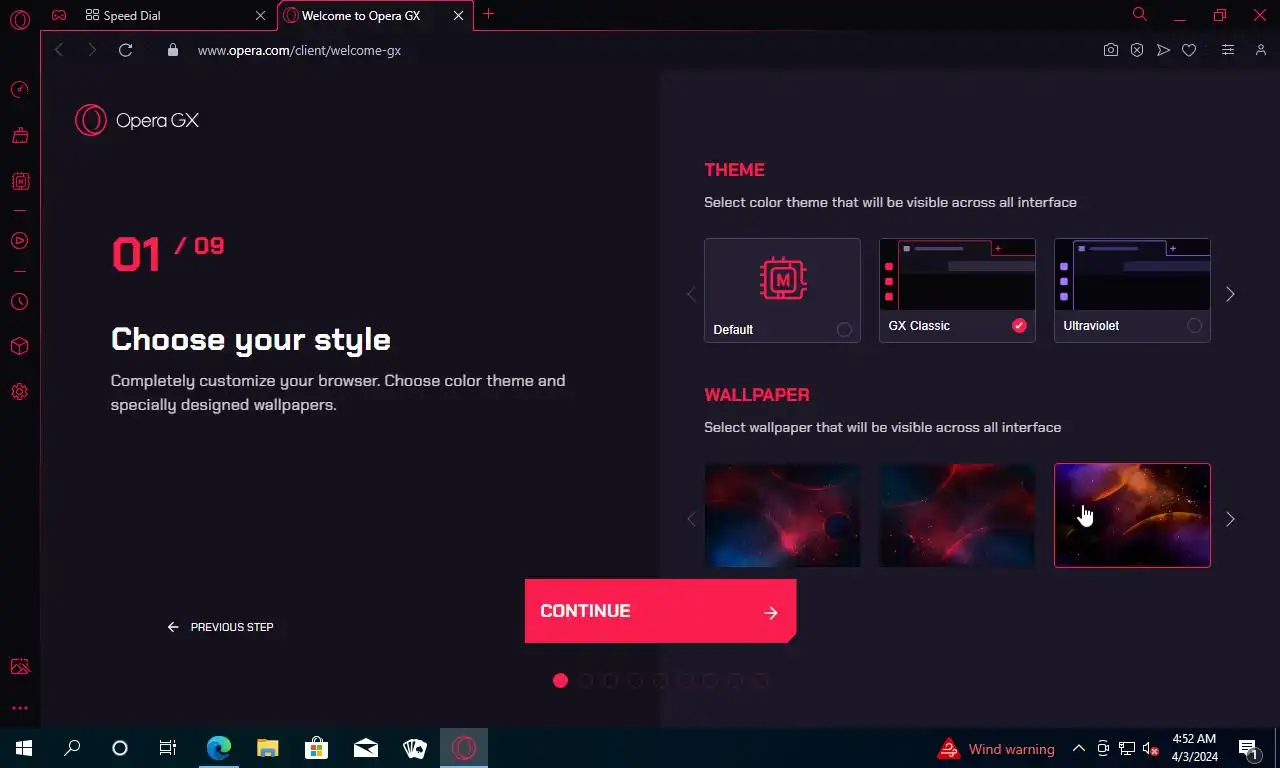Open the Player sidebar icon
This screenshot has width=1280, height=768.
coord(19,240)
